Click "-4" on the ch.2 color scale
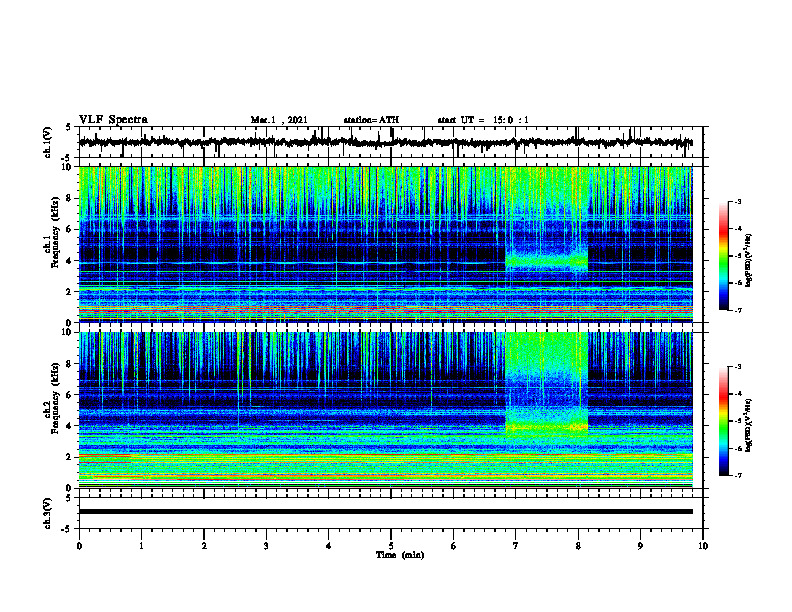Image resolution: width=792 pixels, height=612 pixels. 737,394
